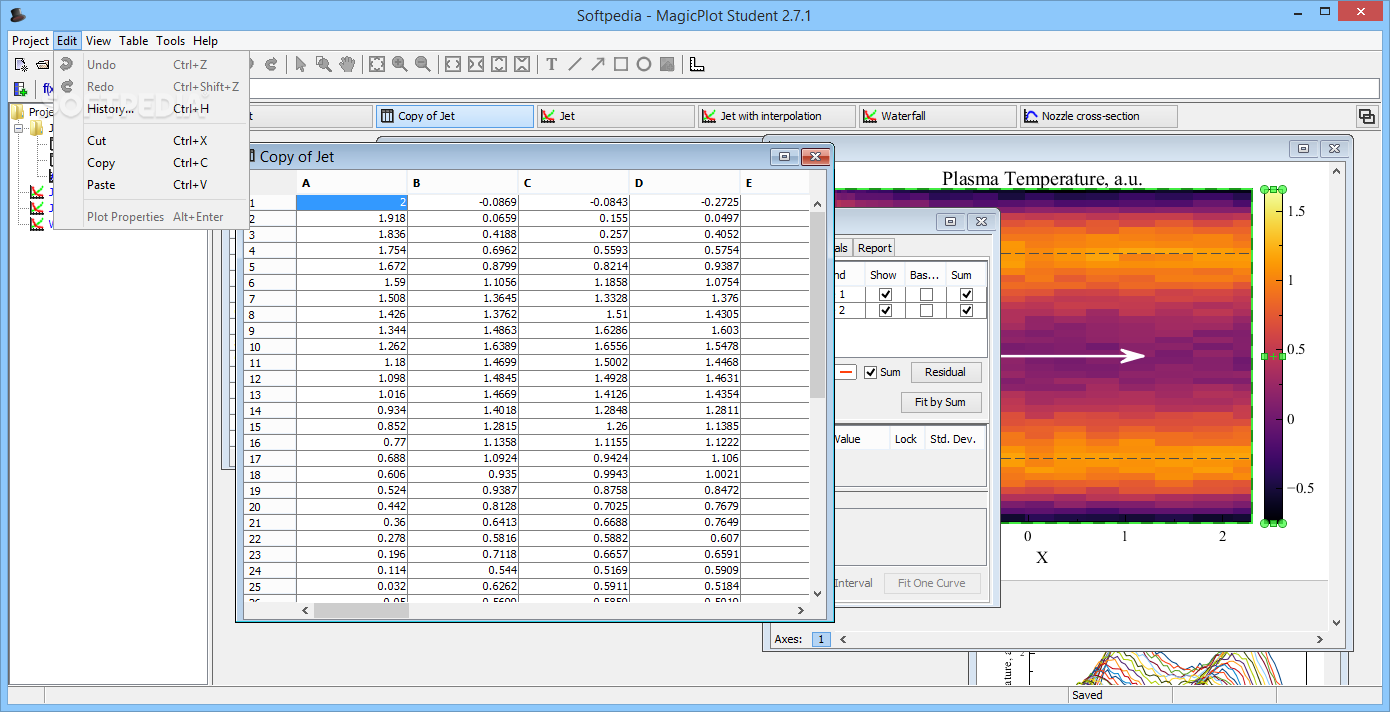The width and height of the screenshot is (1390, 712).
Task: Uncheck the Sum checkbox beside Residual
Action: click(870, 372)
